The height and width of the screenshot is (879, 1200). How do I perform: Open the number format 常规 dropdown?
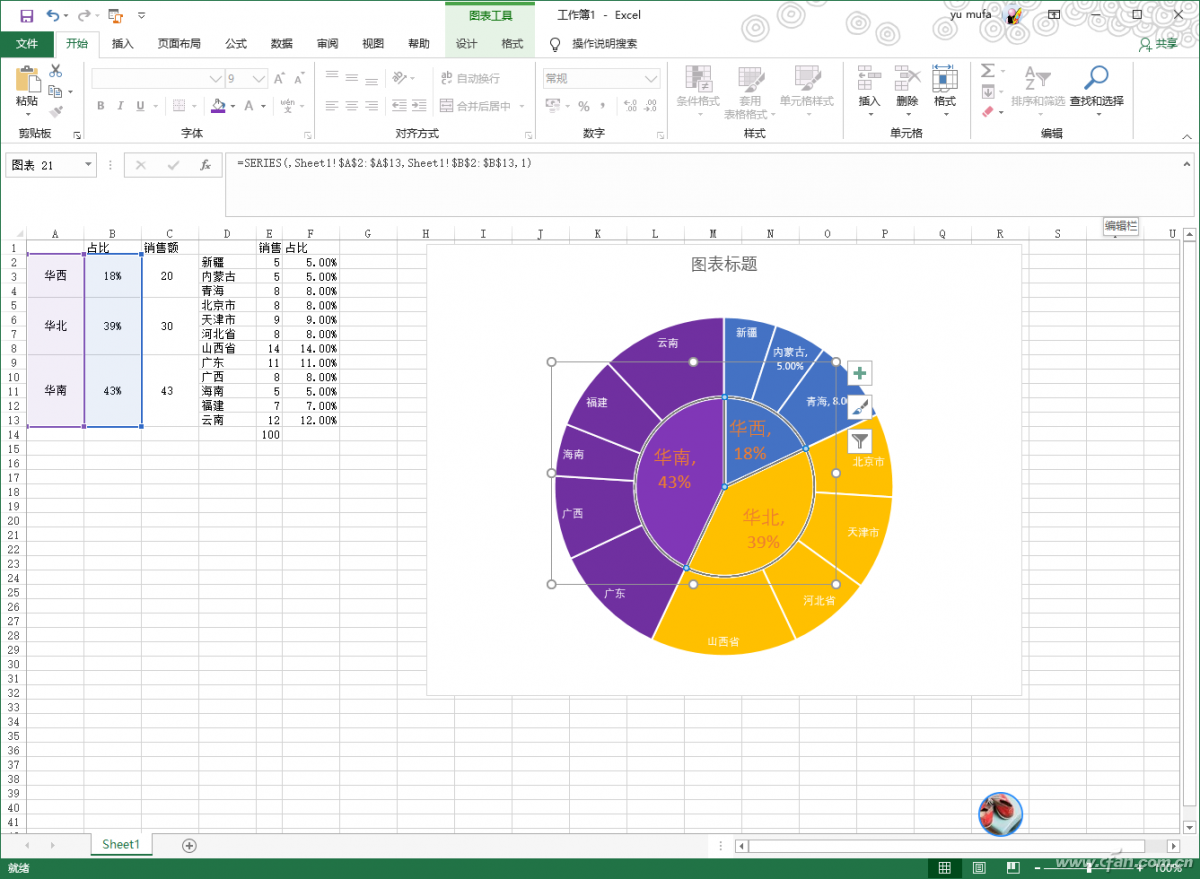tap(651, 78)
